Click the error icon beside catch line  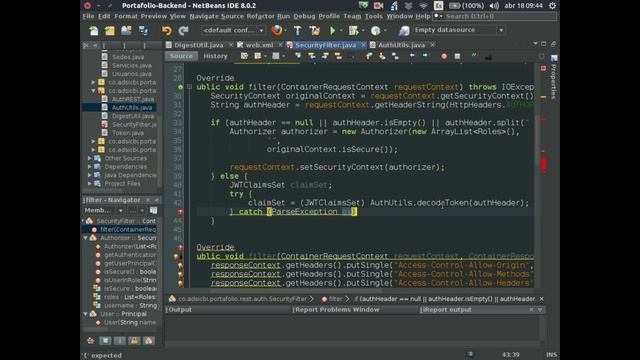click(x=180, y=212)
